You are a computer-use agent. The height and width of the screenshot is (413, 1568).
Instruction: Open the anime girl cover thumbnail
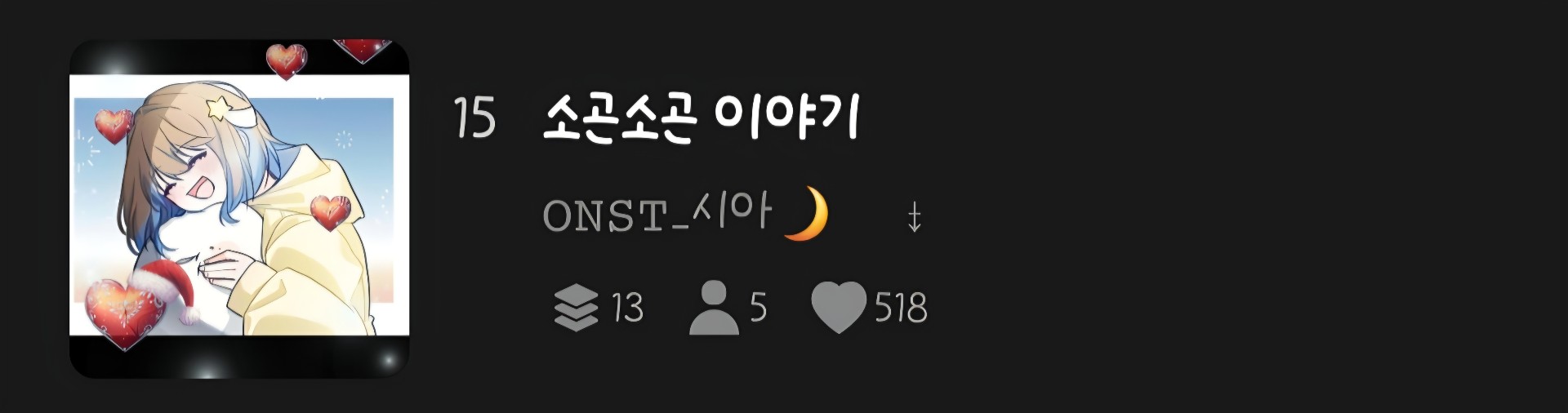click(x=239, y=209)
